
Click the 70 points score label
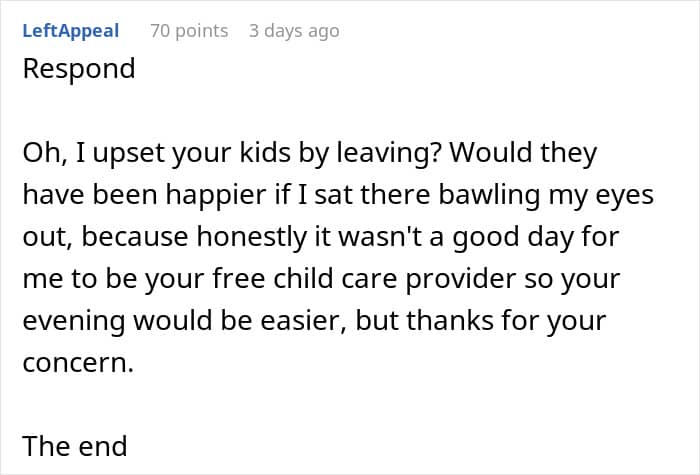[189, 31]
